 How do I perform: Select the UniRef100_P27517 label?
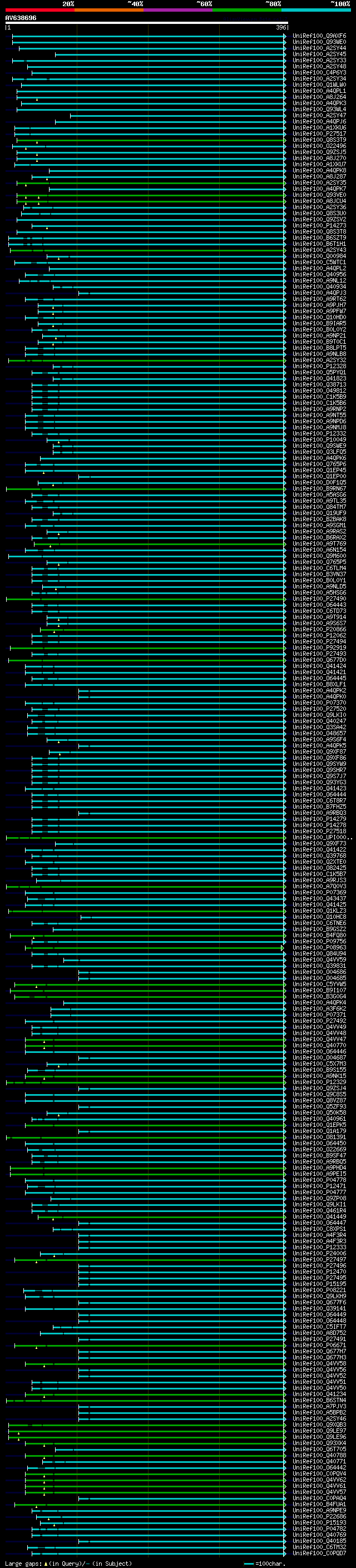[x=319, y=134]
